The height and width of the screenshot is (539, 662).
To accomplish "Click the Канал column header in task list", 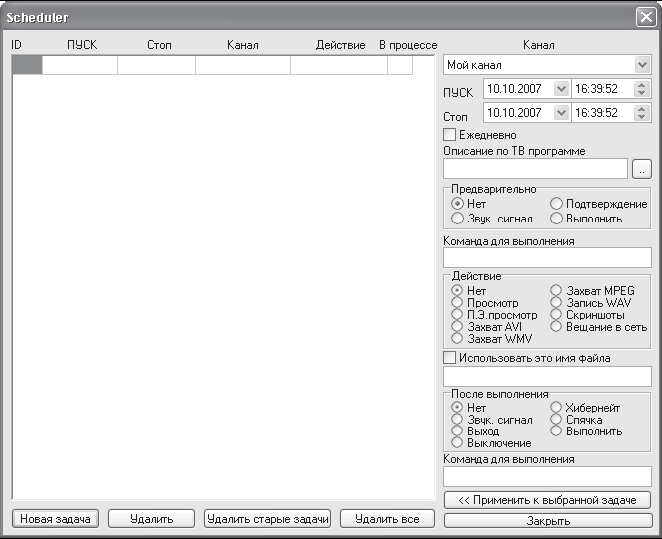I will coord(243,45).
